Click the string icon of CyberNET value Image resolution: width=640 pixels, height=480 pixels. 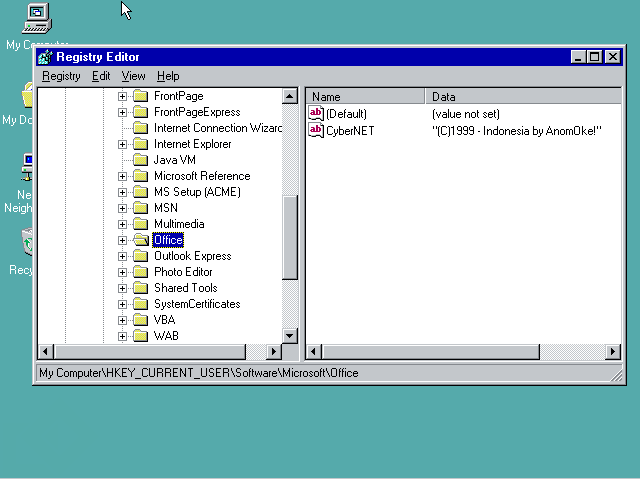click(316, 131)
